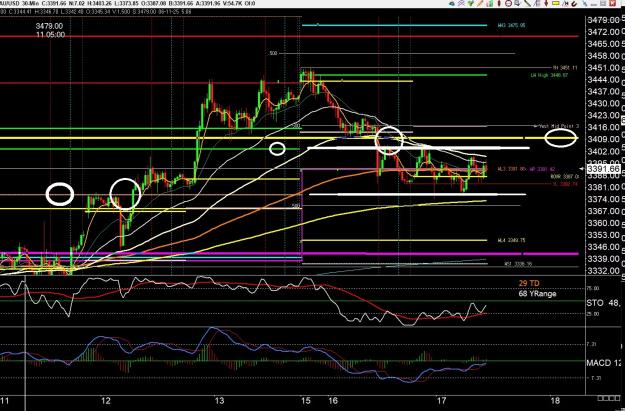The width and height of the screenshot is (625, 411).
Task: Click the 68 YRange text
Action: 537,294
